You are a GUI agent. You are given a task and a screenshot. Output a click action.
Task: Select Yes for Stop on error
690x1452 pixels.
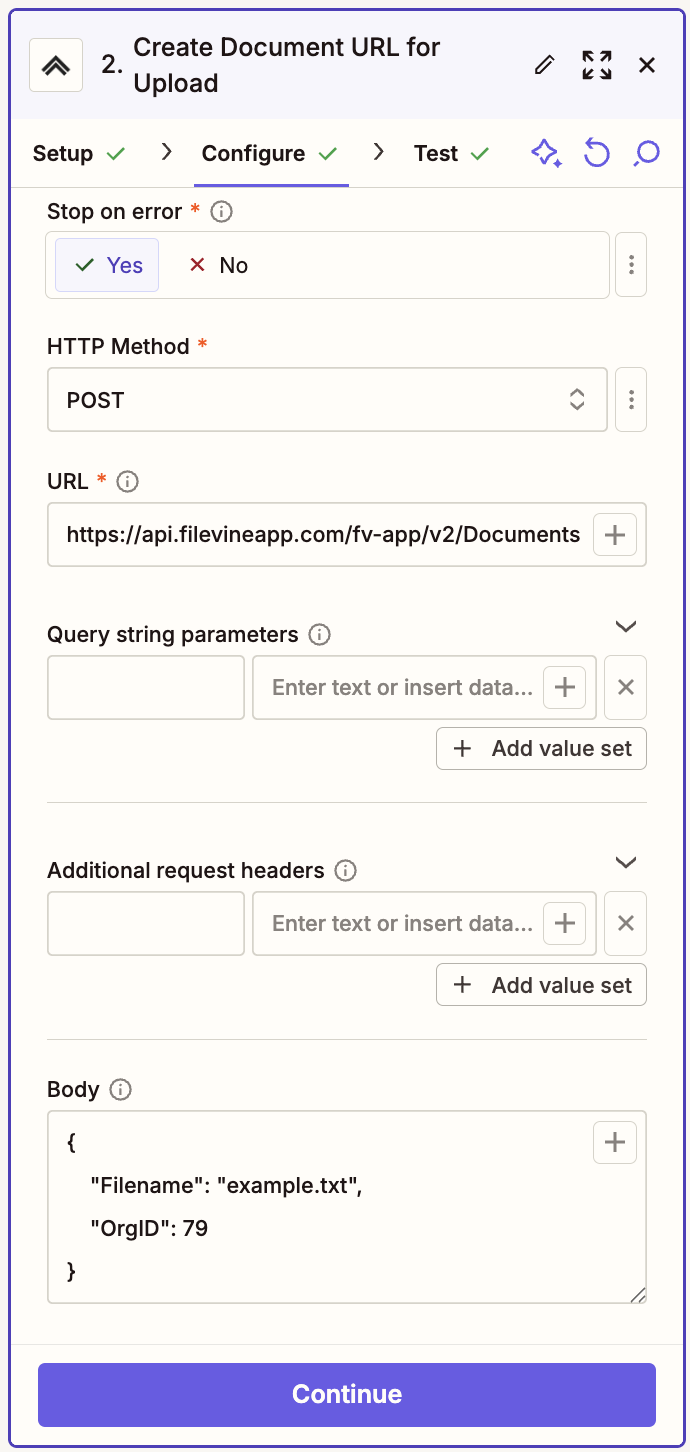(107, 264)
